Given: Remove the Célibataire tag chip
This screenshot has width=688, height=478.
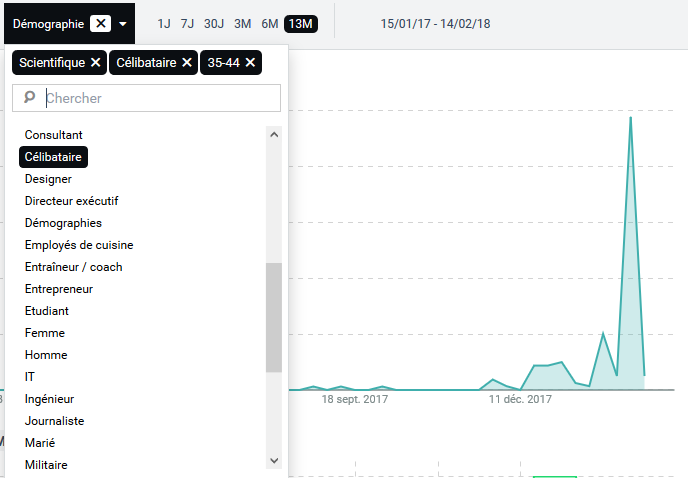Looking at the screenshot, I should [x=187, y=63].
